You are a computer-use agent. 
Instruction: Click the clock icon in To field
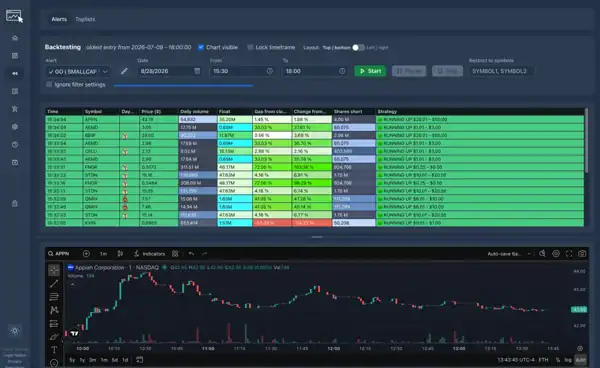(342, 71)
